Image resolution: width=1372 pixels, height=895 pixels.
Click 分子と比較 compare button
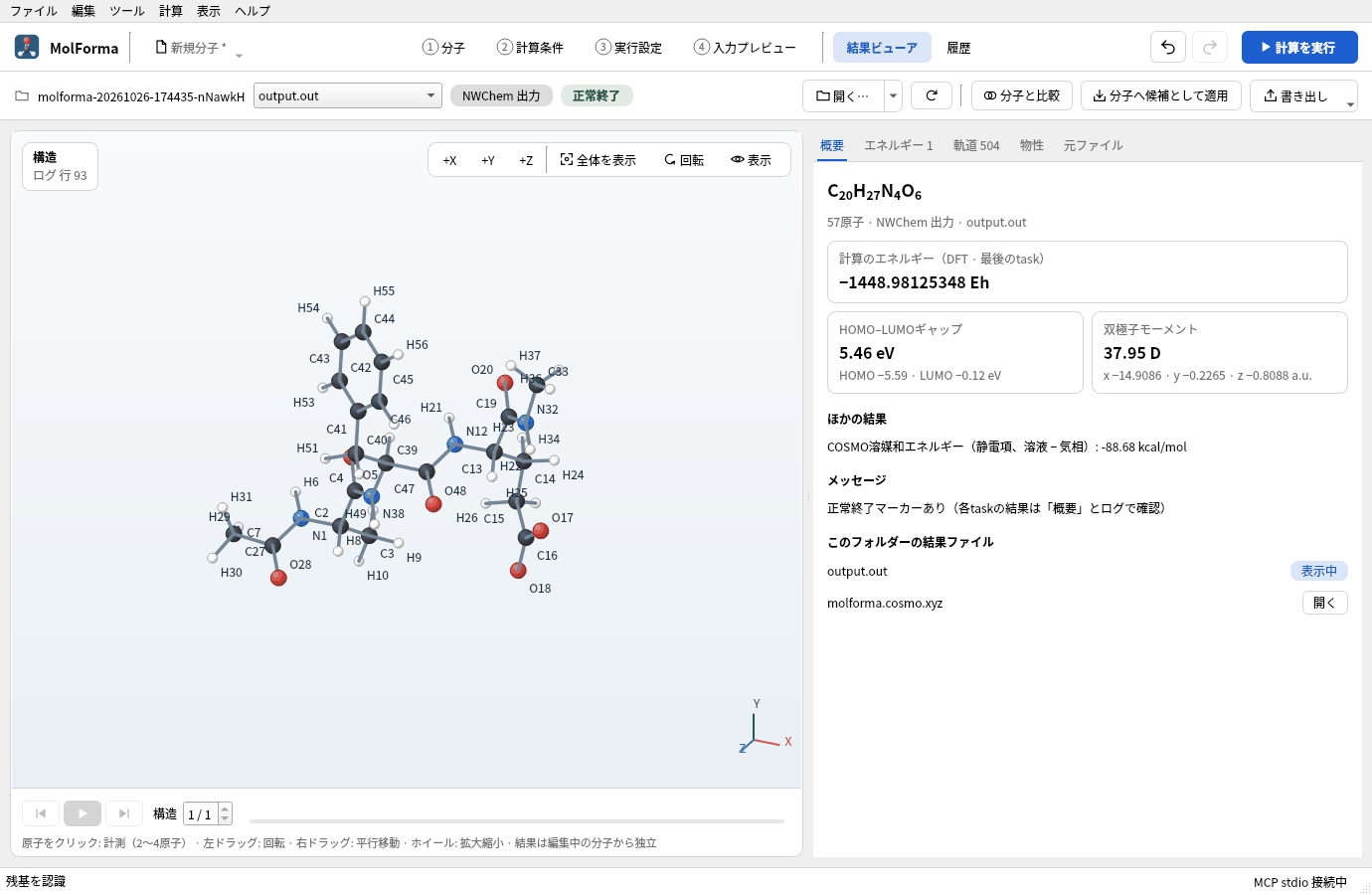1022,95
